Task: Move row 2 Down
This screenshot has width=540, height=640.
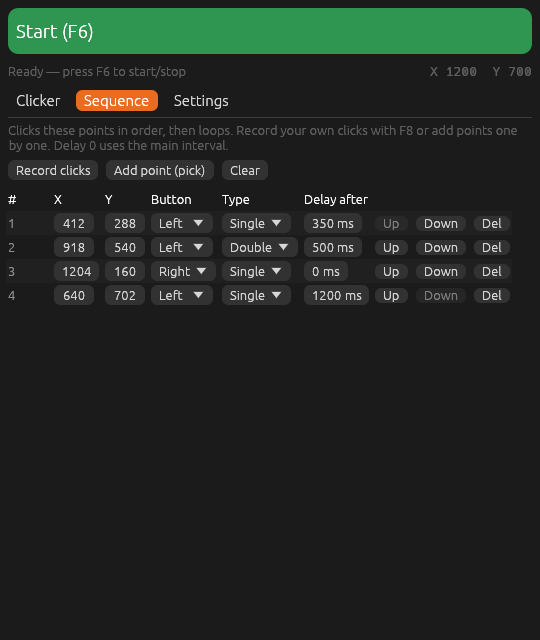Action: point(441,248)
